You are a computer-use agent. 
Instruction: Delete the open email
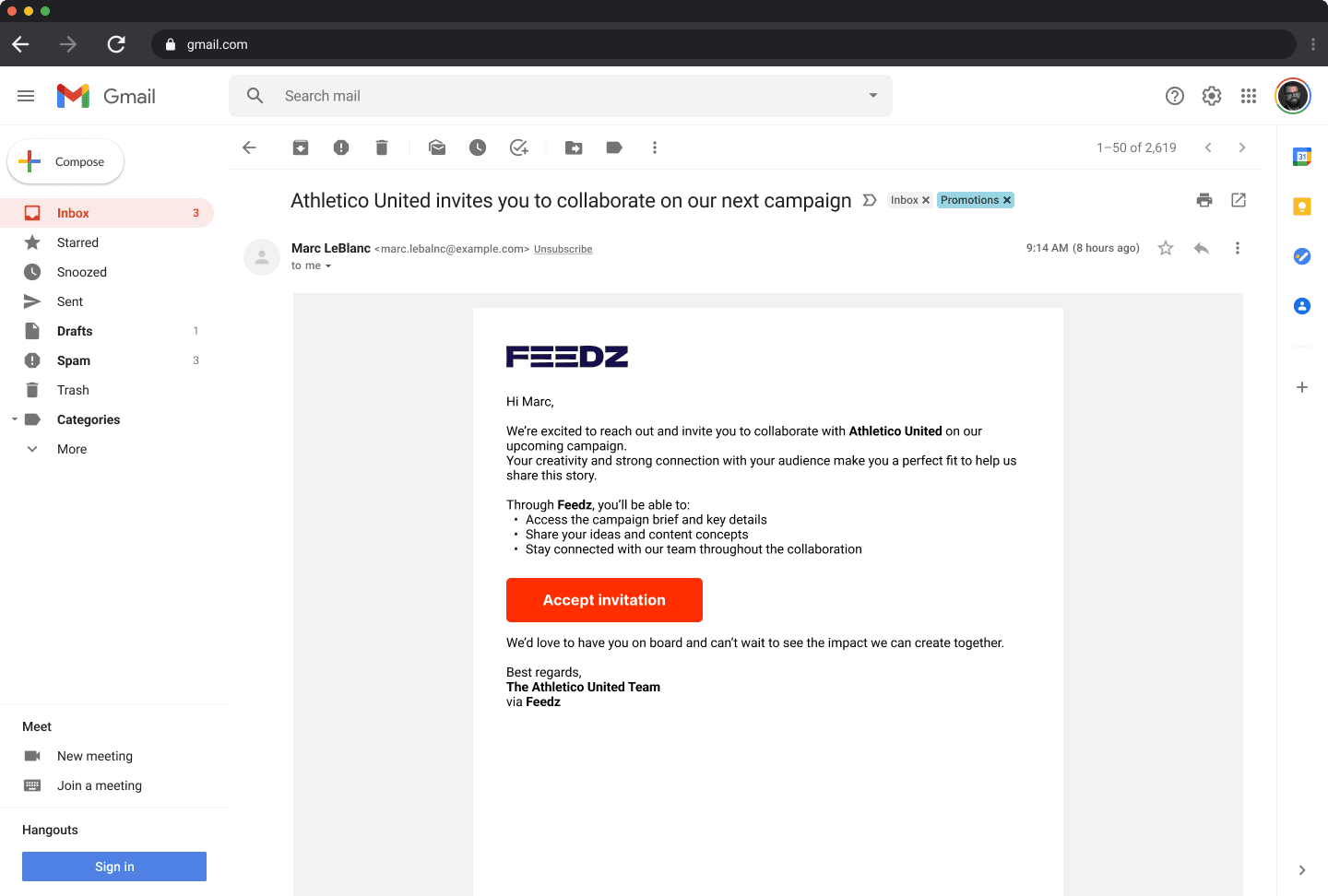382,147
